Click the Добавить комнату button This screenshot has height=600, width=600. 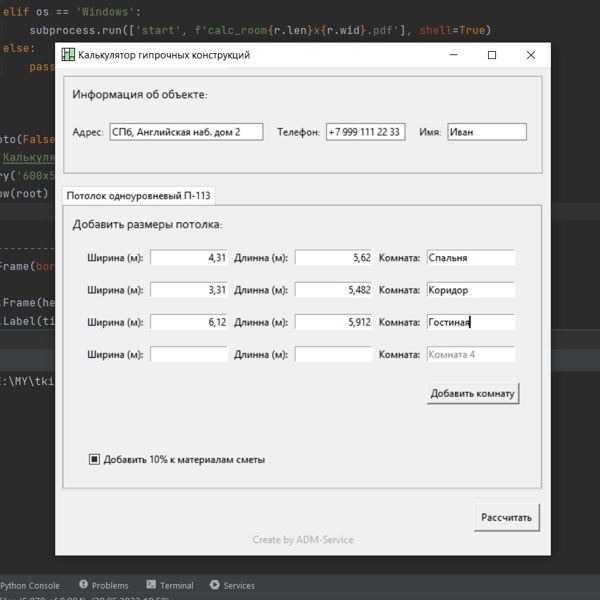pyautogui.click(x=472, y=393)
